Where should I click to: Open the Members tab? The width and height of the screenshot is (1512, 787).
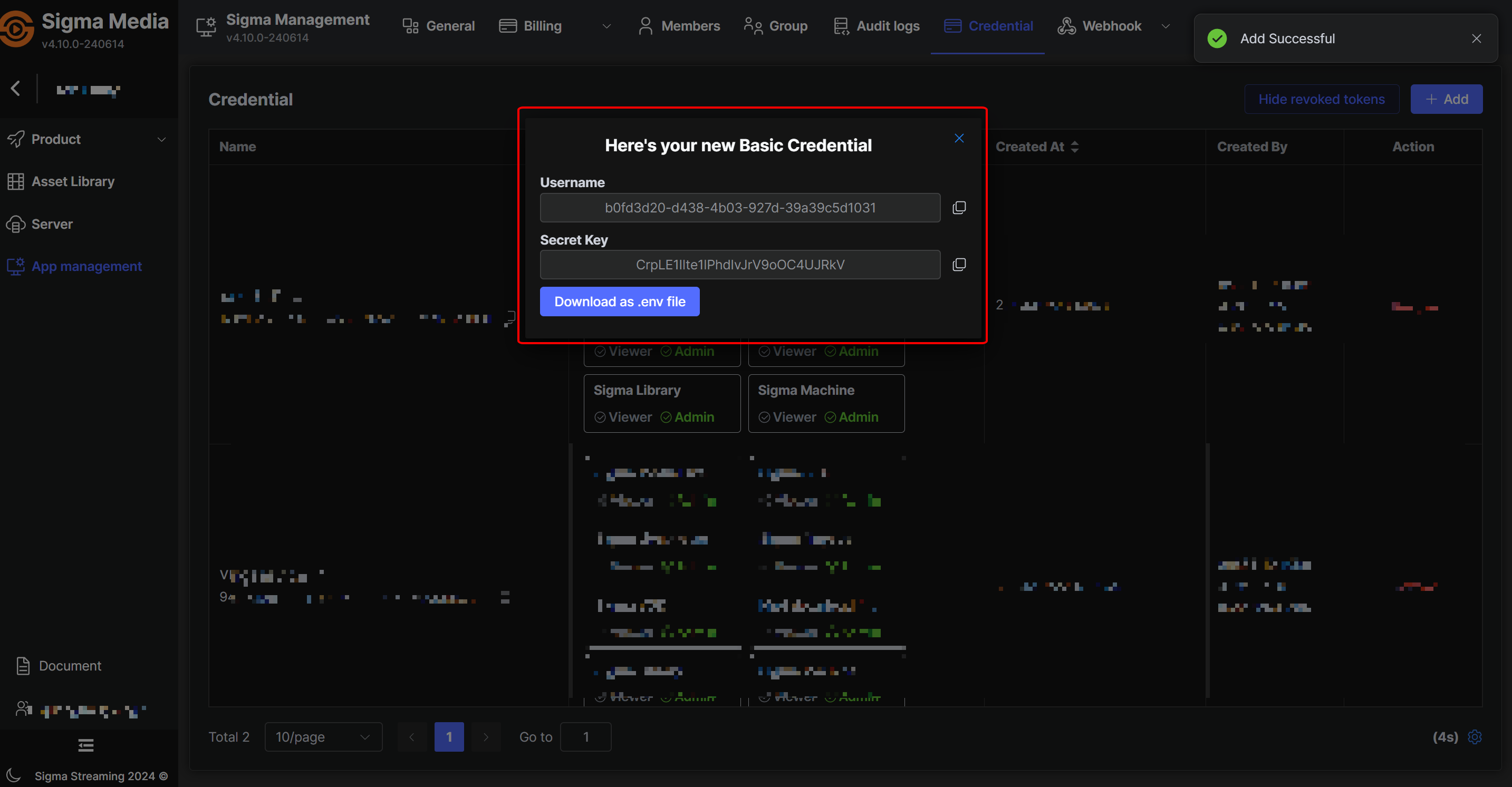click(x=679, y=26)
